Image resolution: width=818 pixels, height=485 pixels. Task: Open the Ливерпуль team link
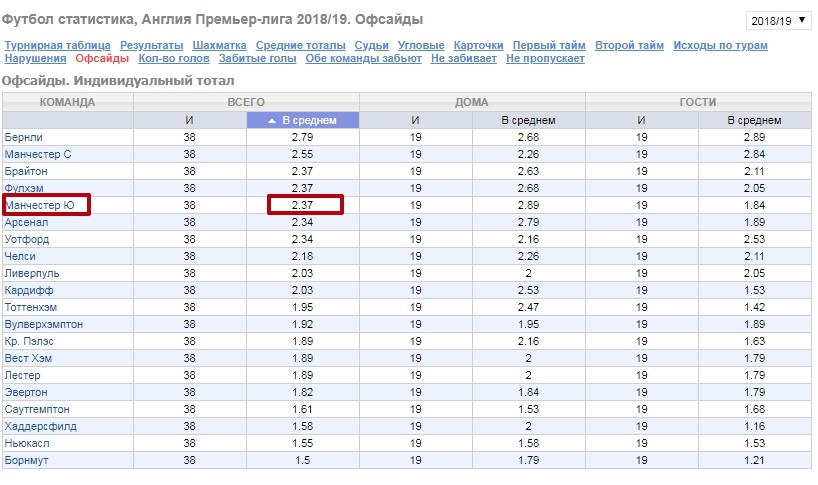[x=32, y=273]
